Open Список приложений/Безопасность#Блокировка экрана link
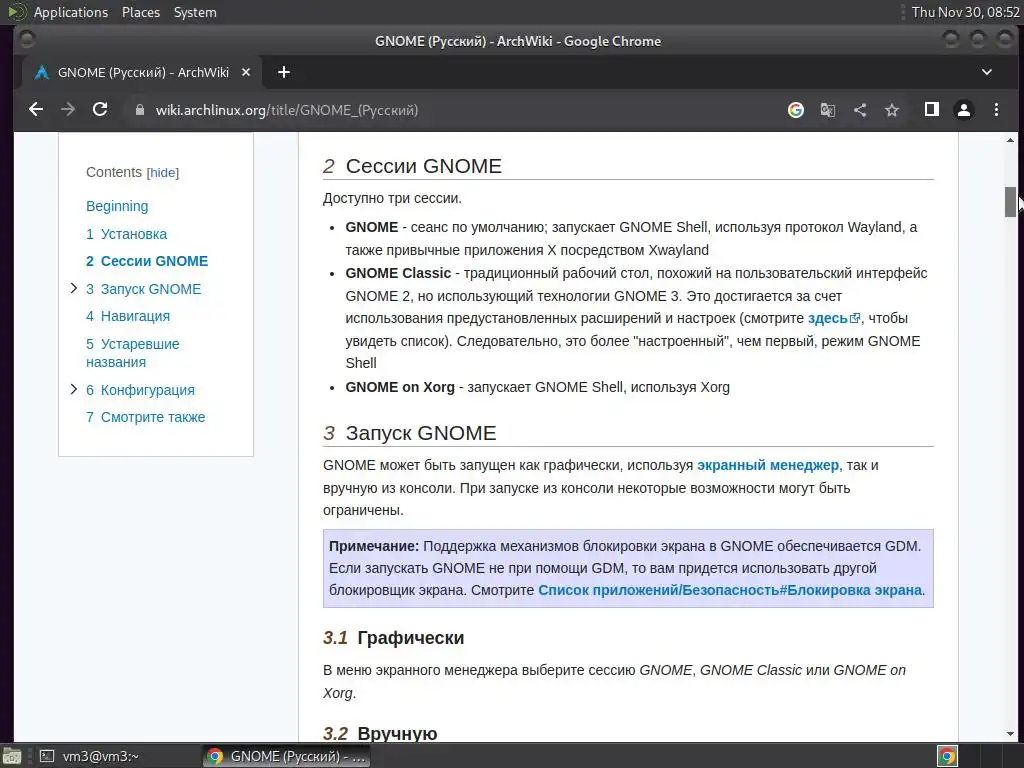1024x768 pixels. click(x=730, y=590)
